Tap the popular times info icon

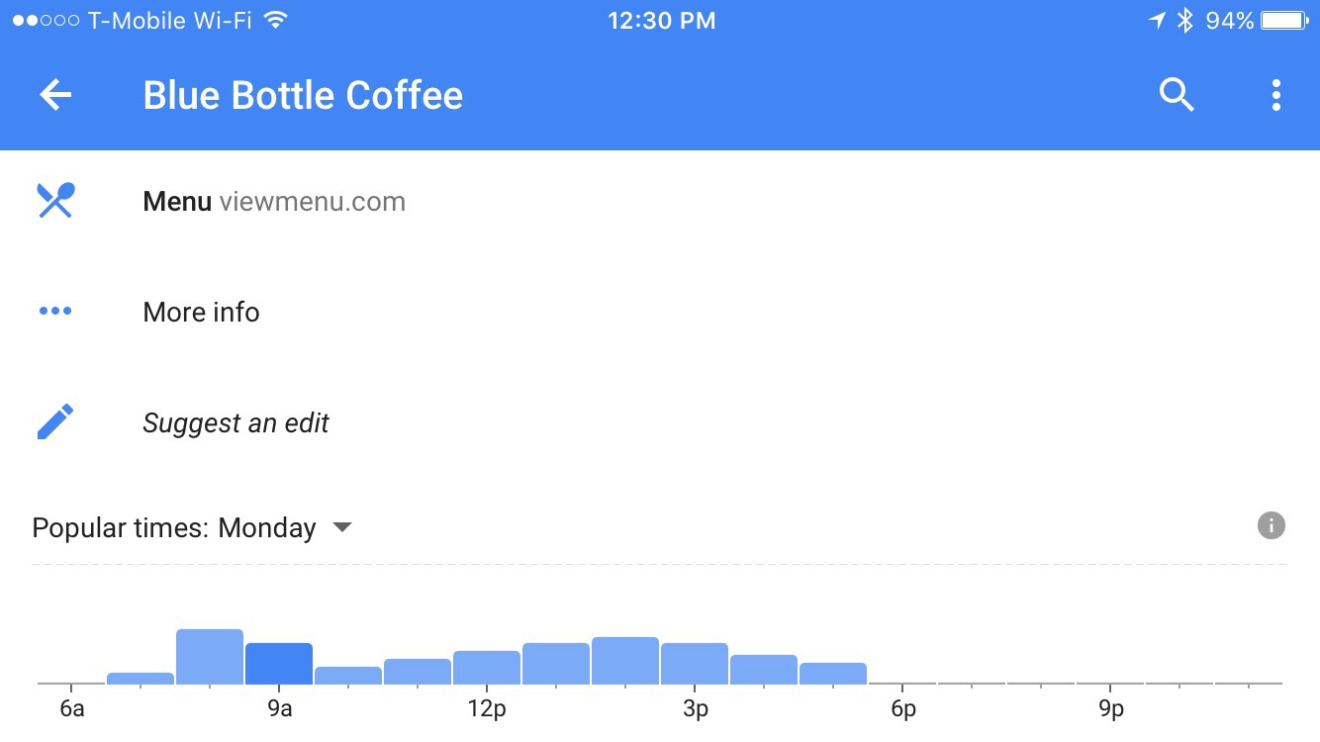coord(1271,526)
